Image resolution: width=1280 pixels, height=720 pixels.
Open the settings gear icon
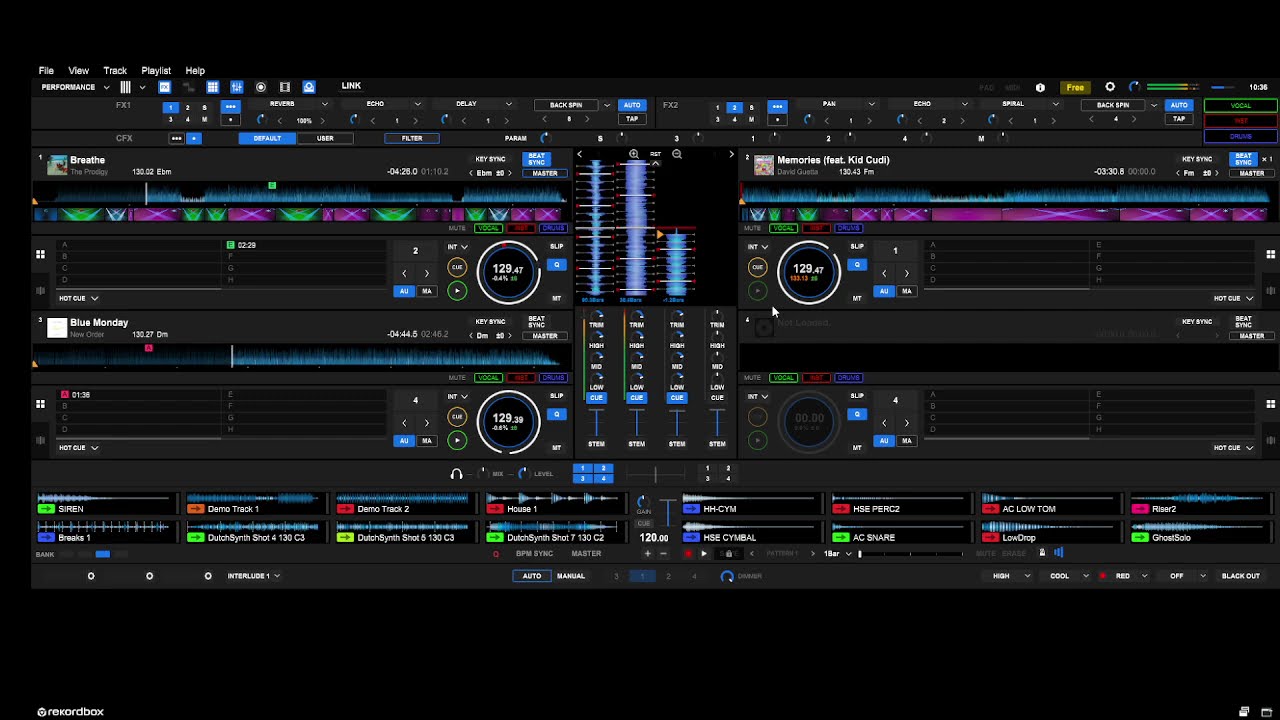coord(1110,87)
